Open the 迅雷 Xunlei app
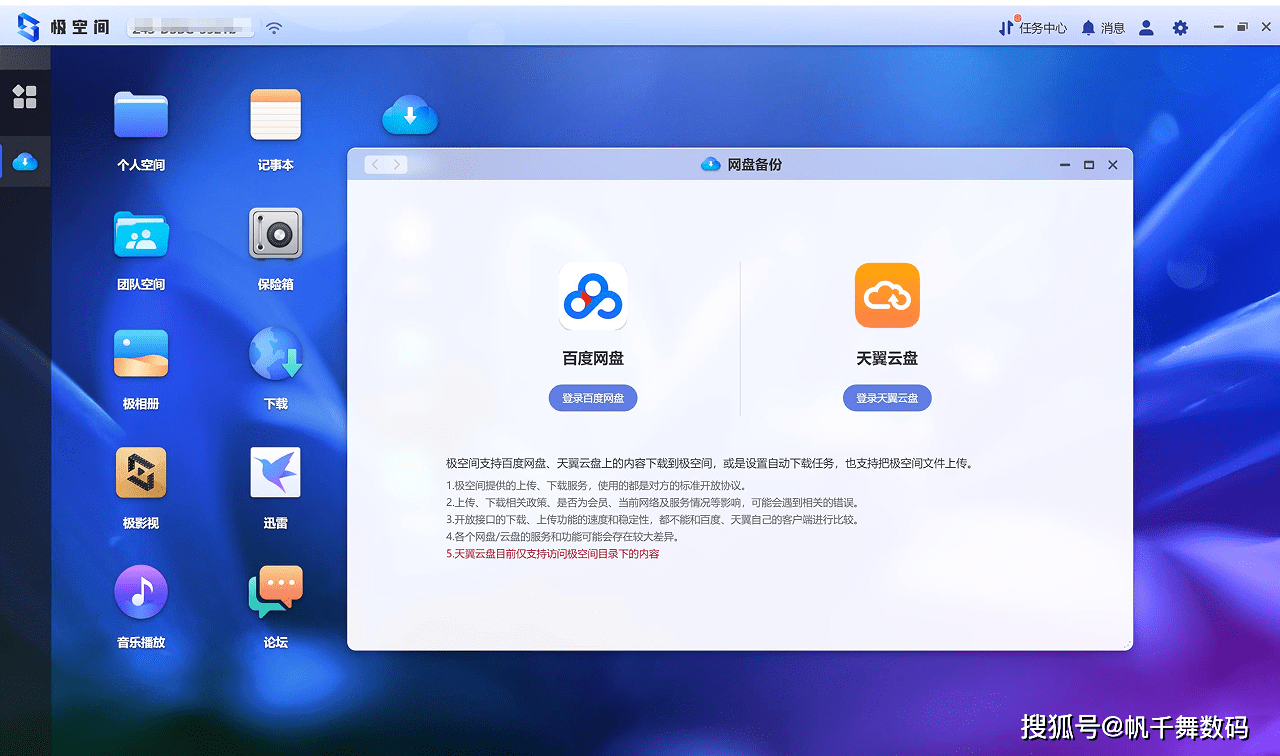This screenshot has height=756, width=1280. (x=275, y=472)
